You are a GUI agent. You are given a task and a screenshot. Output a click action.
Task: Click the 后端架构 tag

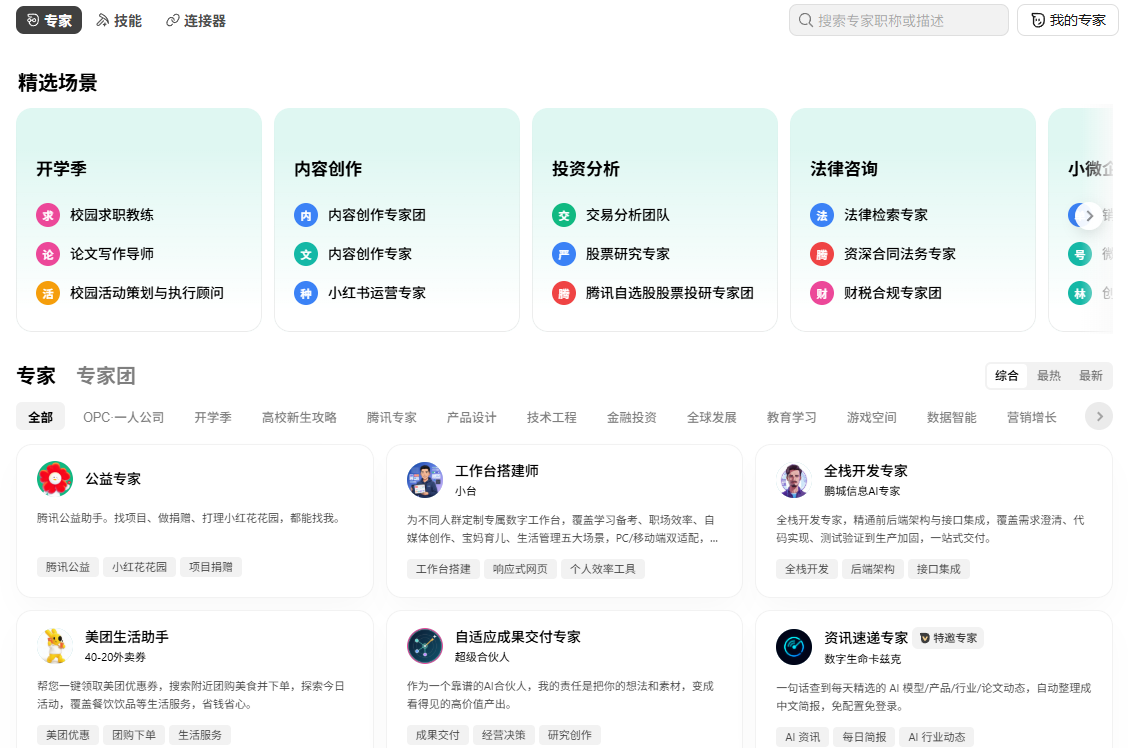873,569
